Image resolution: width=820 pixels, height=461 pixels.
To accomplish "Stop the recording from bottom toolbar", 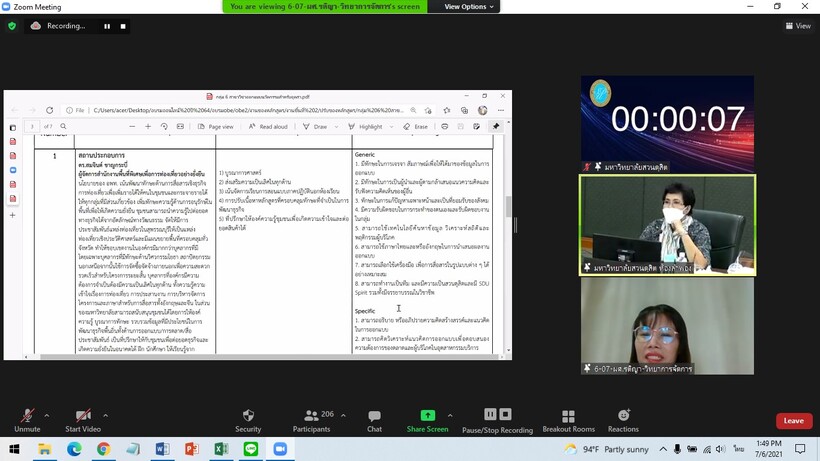I will [x=505, y=414].
